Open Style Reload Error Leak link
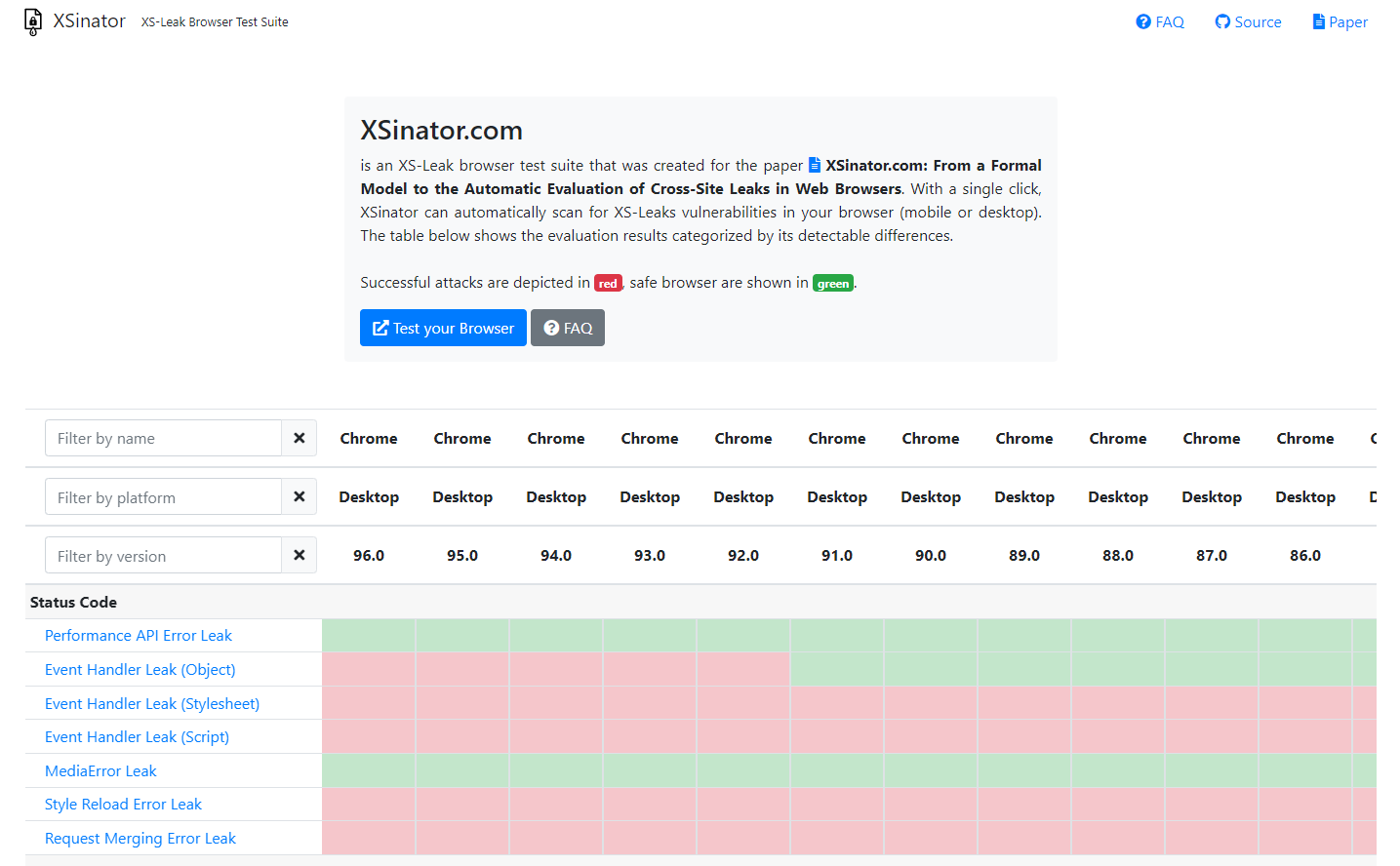Image resolution: width=1400 pixels, height=866 pixels. click(x=124, y=805)
